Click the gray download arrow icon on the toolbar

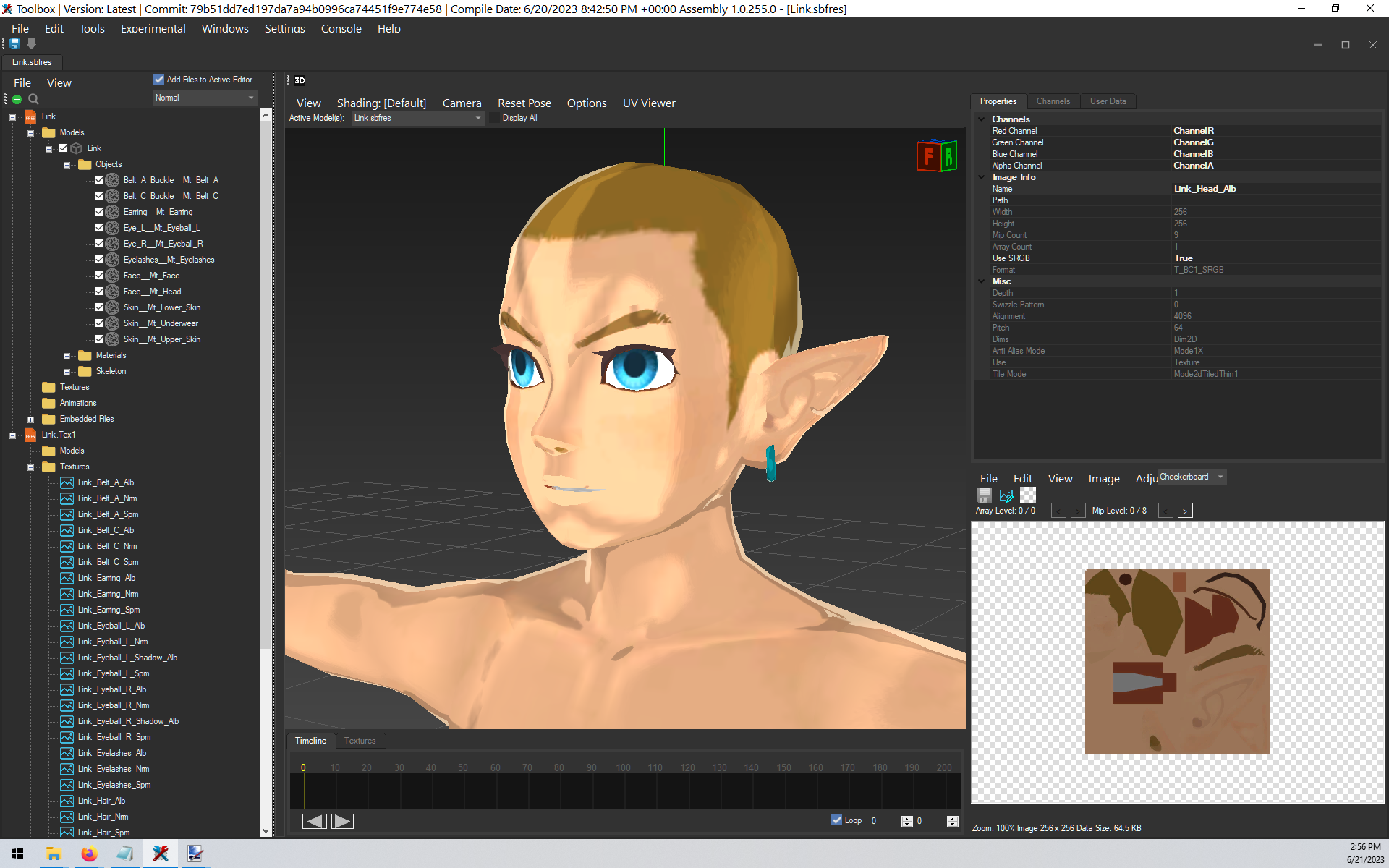[x=31, y=44]
